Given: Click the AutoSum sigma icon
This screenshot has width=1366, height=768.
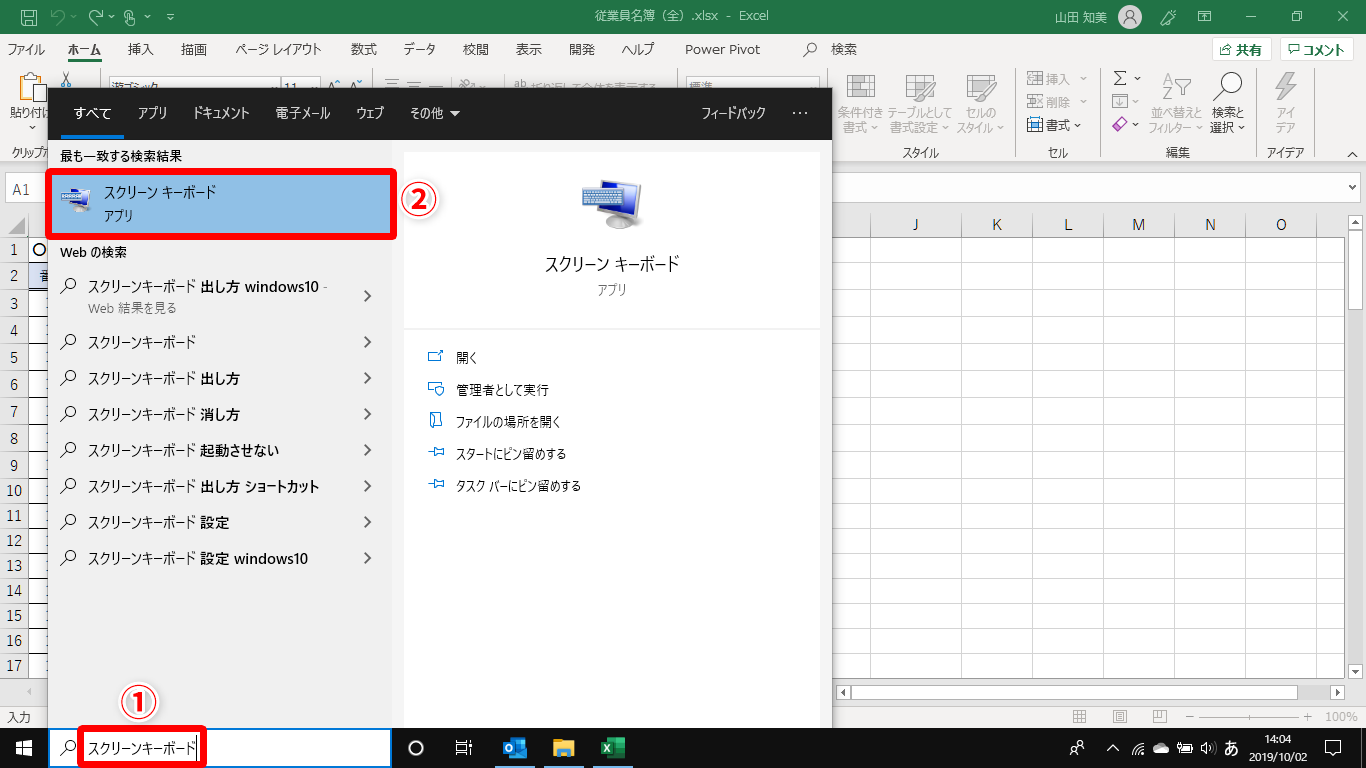Looking at the screenshot, I should (x=1121, y=78).
